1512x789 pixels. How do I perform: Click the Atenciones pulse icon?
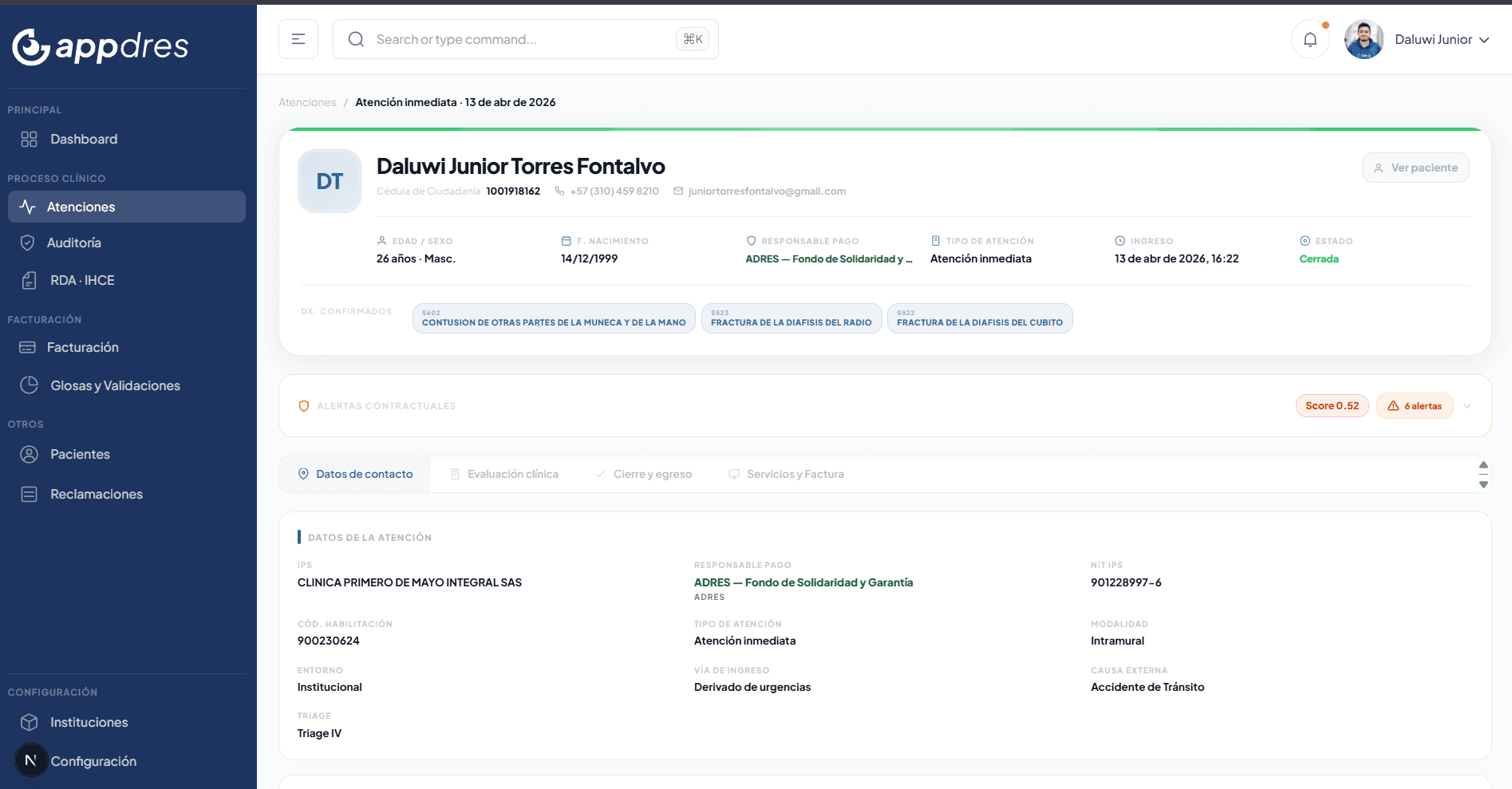point(27,207)
